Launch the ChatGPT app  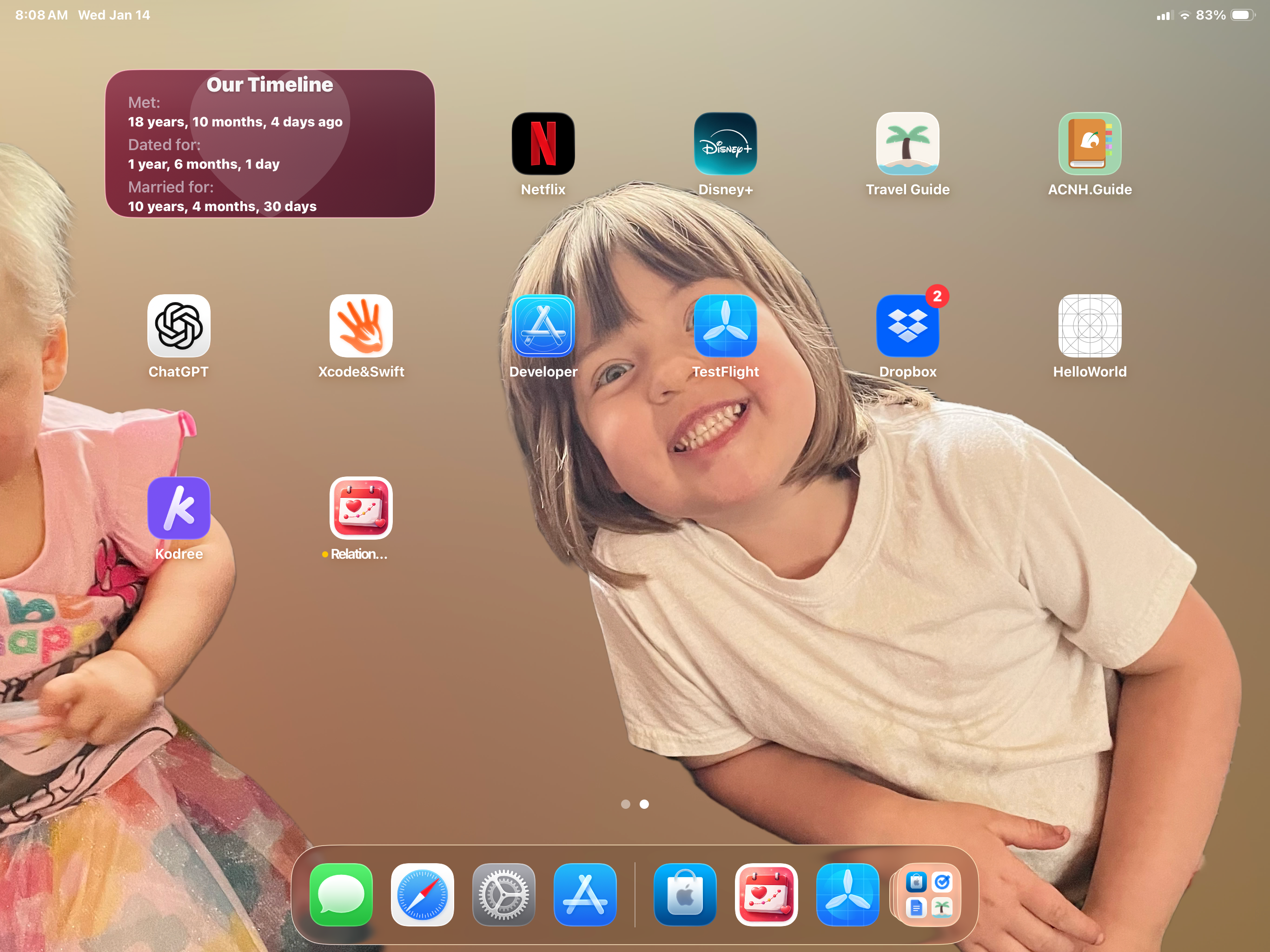[x=179, y=325]
